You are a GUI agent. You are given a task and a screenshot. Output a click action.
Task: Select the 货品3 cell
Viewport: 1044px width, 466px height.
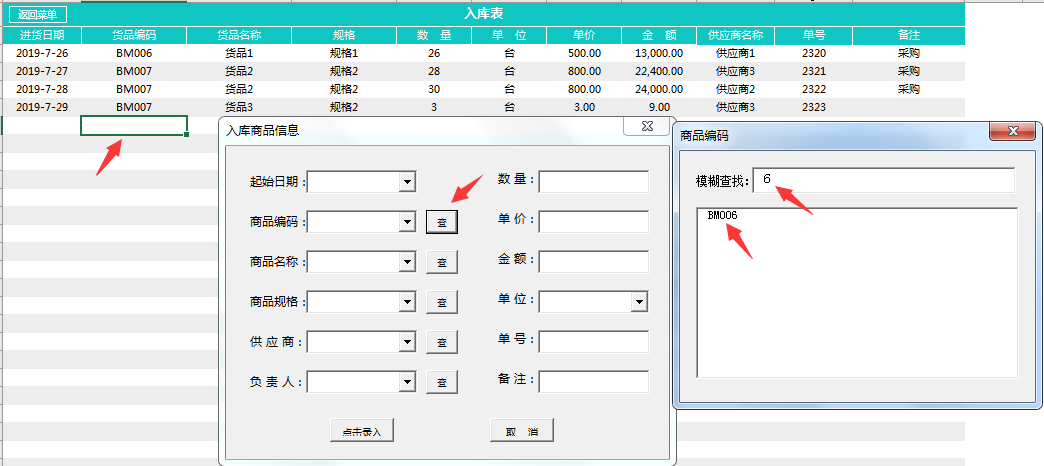[239, 107]
